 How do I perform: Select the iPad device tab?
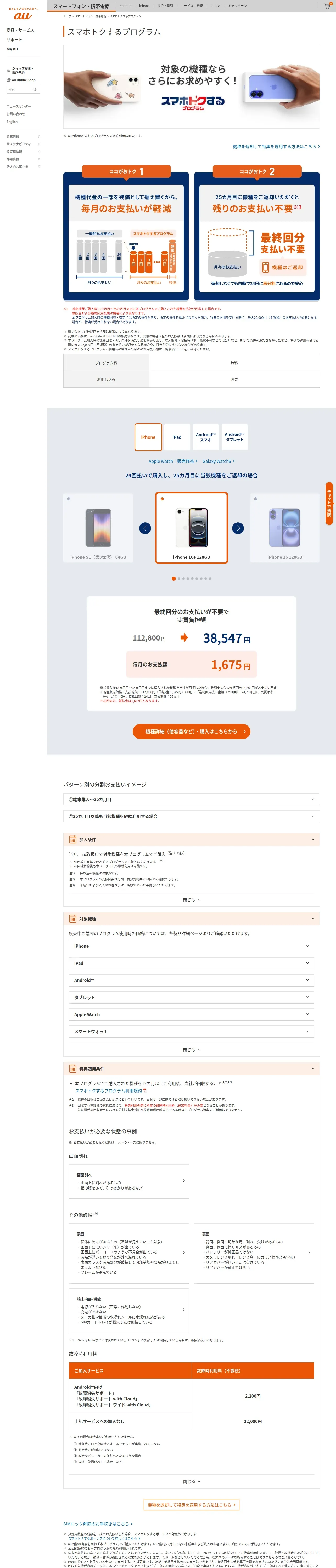pos(177,437)
